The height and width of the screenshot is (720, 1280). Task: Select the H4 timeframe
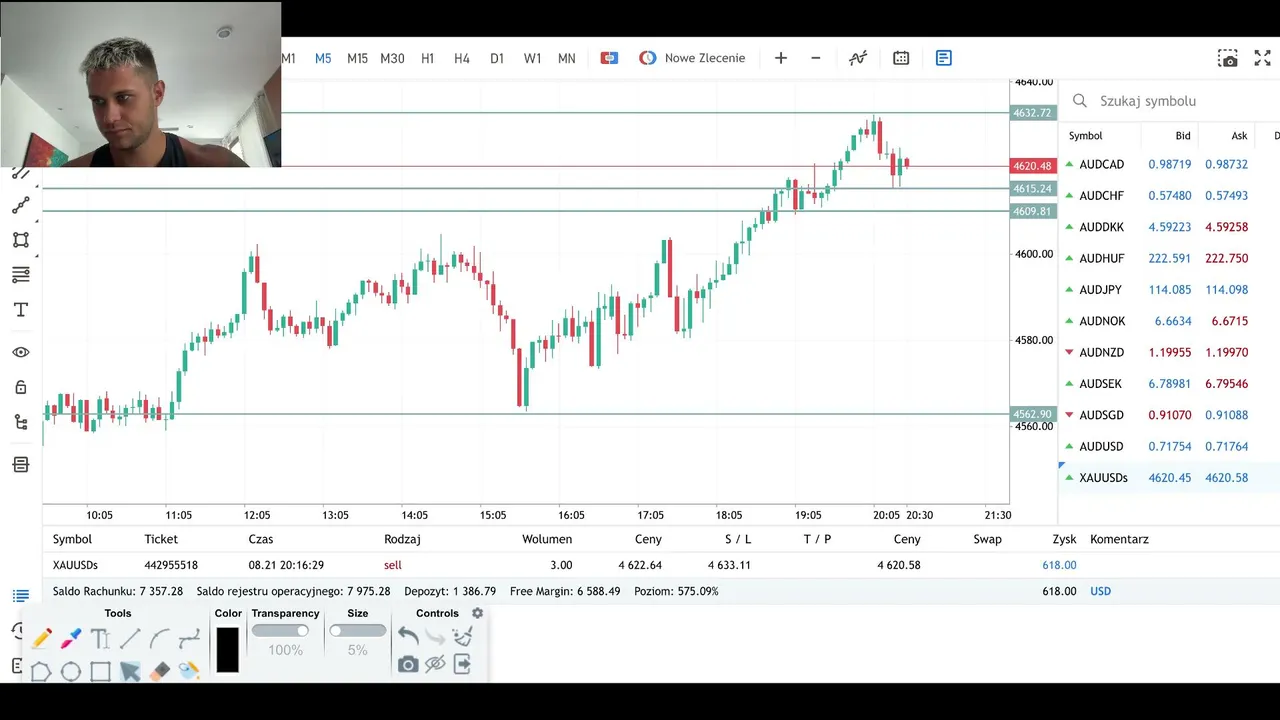(462, 58)
